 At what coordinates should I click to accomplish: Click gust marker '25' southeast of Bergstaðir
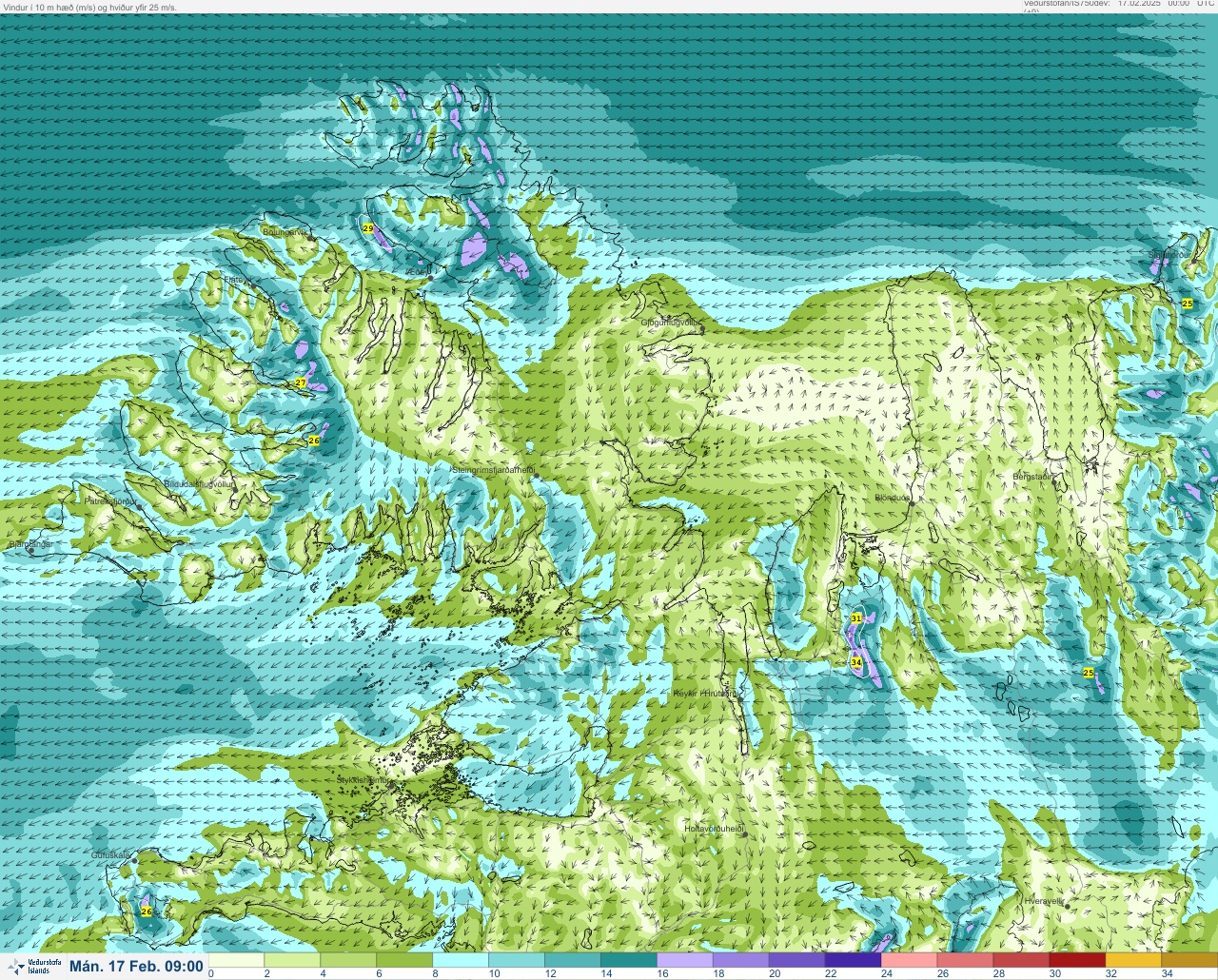(1089, 673)
